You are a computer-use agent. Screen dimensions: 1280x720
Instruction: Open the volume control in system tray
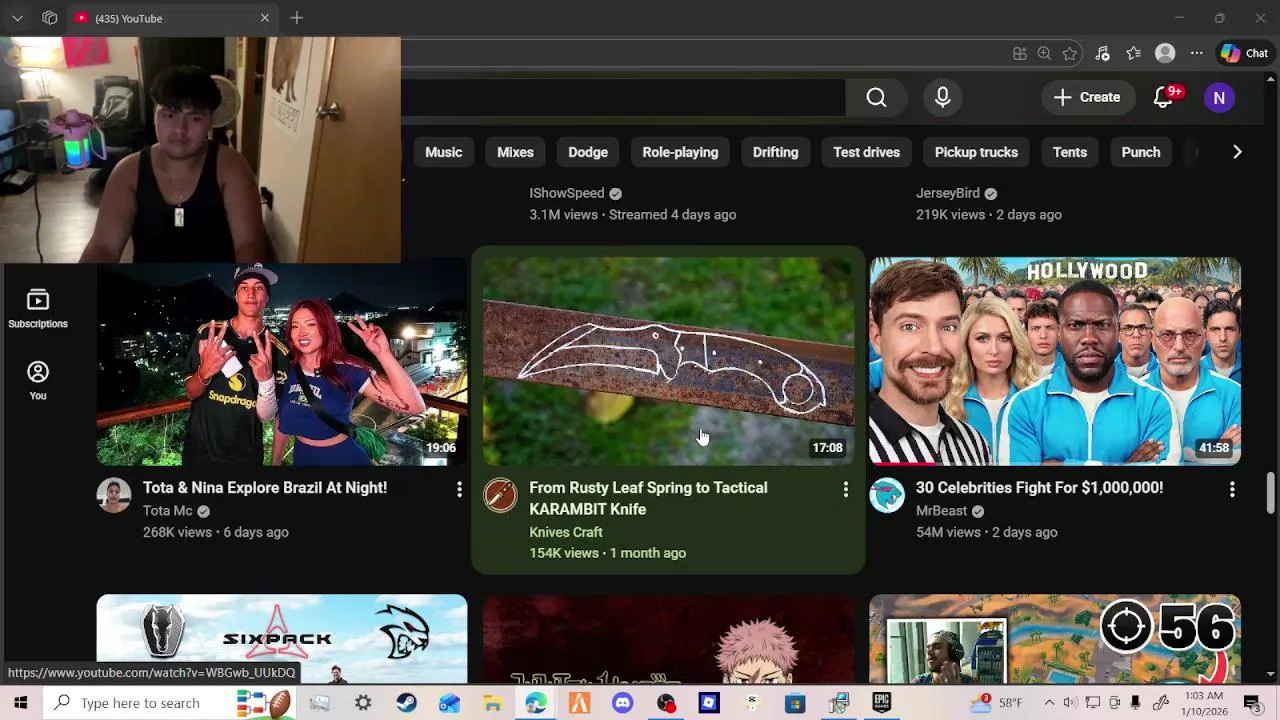point(1070,703)
